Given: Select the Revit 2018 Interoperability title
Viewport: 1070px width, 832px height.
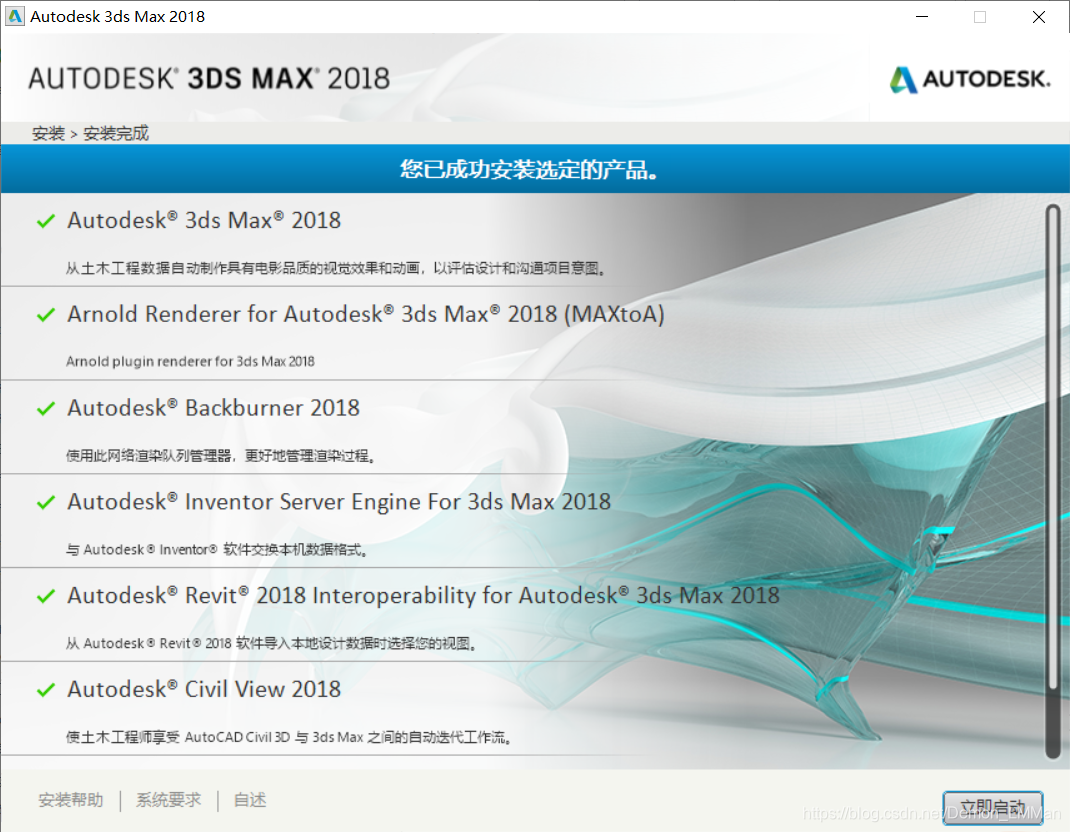Looking at the screenshot, I should [x=423, y=595].
